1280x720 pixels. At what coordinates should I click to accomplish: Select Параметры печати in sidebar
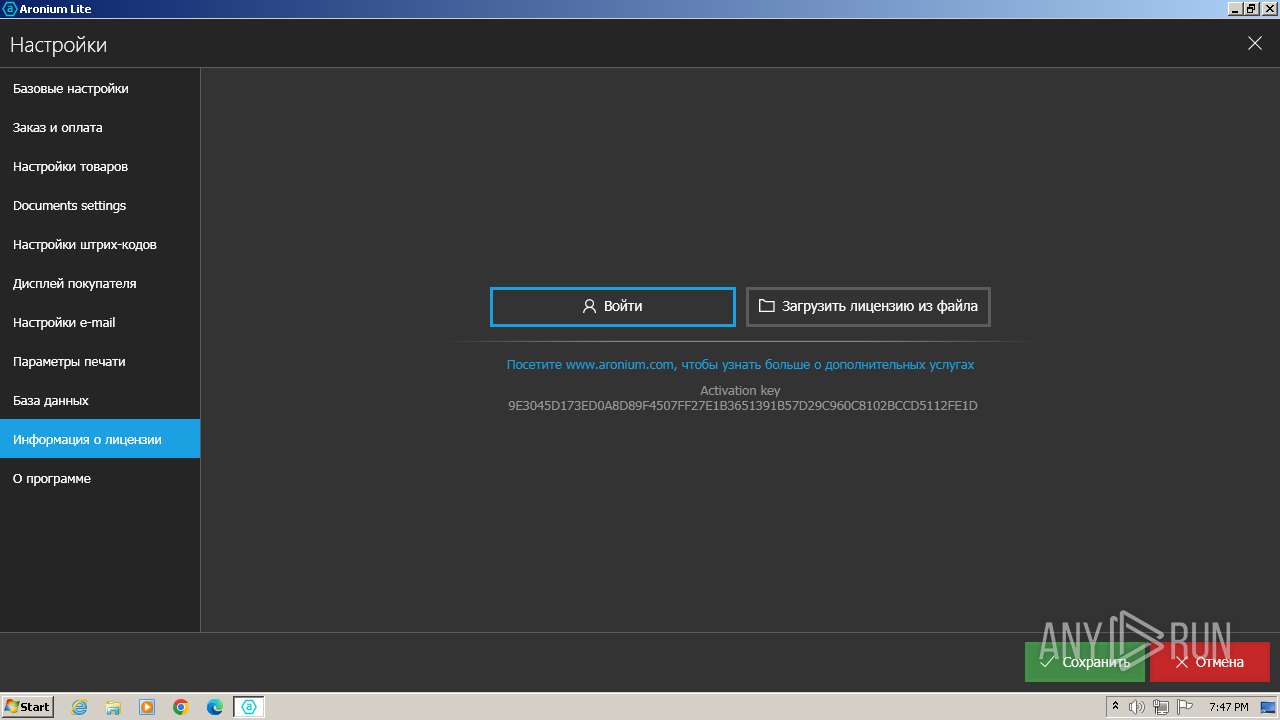100,361
